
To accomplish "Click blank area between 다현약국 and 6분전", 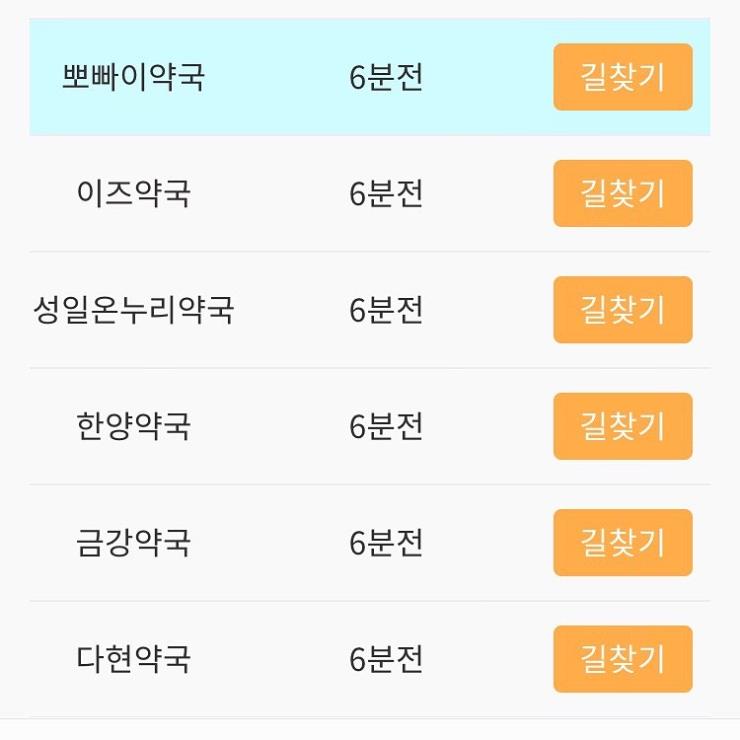I will pos(270,659).
